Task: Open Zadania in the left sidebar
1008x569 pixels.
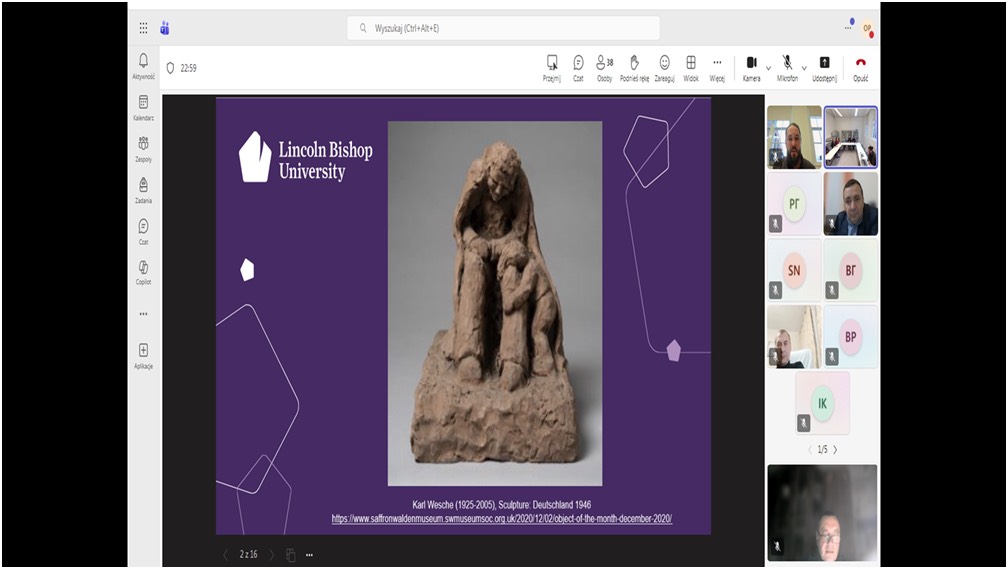Action: pyautogui.click(x=143, y=189)
